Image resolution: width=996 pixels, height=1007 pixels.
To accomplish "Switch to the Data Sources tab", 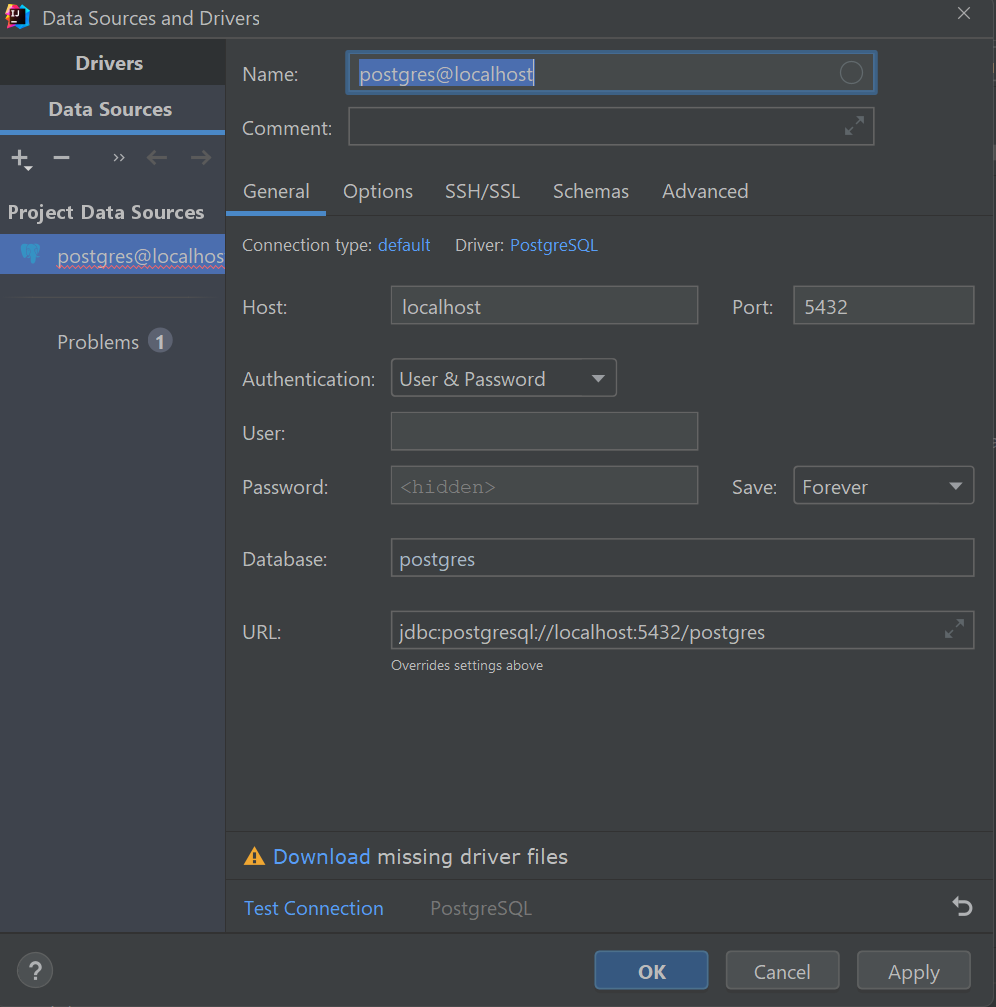I will tap(110, 109).
